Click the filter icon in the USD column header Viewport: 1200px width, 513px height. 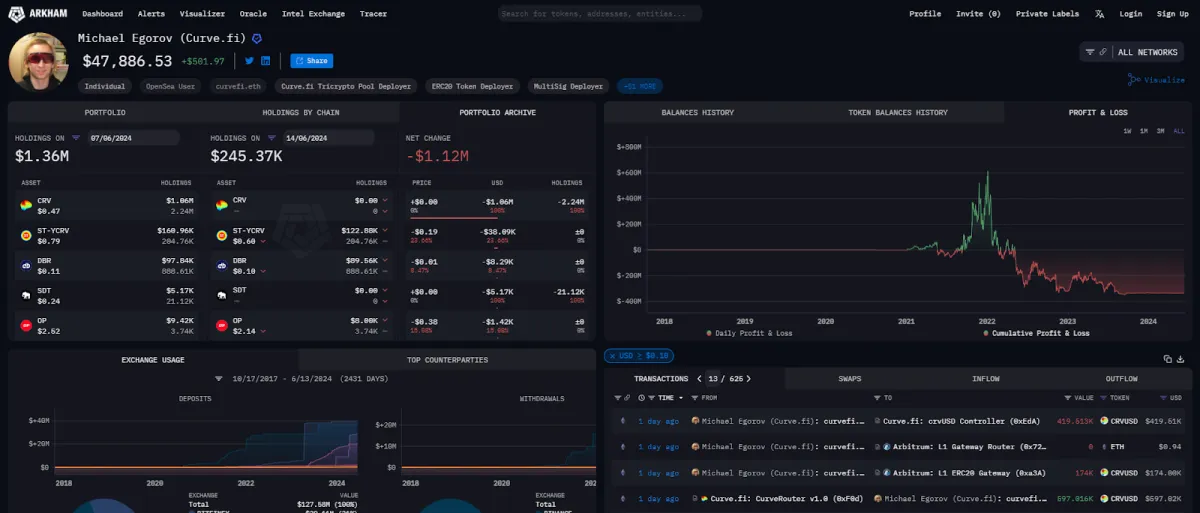click(x=1162, y=398)
